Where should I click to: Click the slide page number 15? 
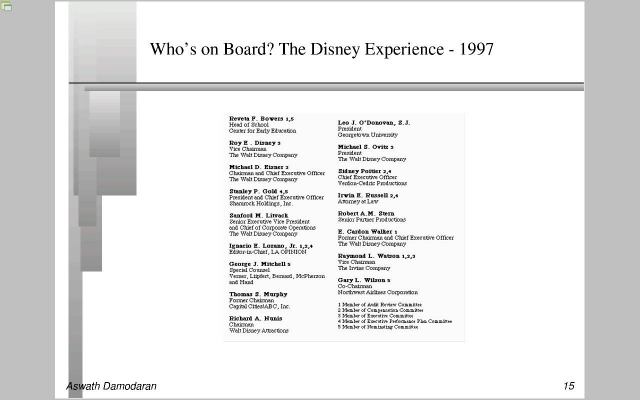coord(569,386)
